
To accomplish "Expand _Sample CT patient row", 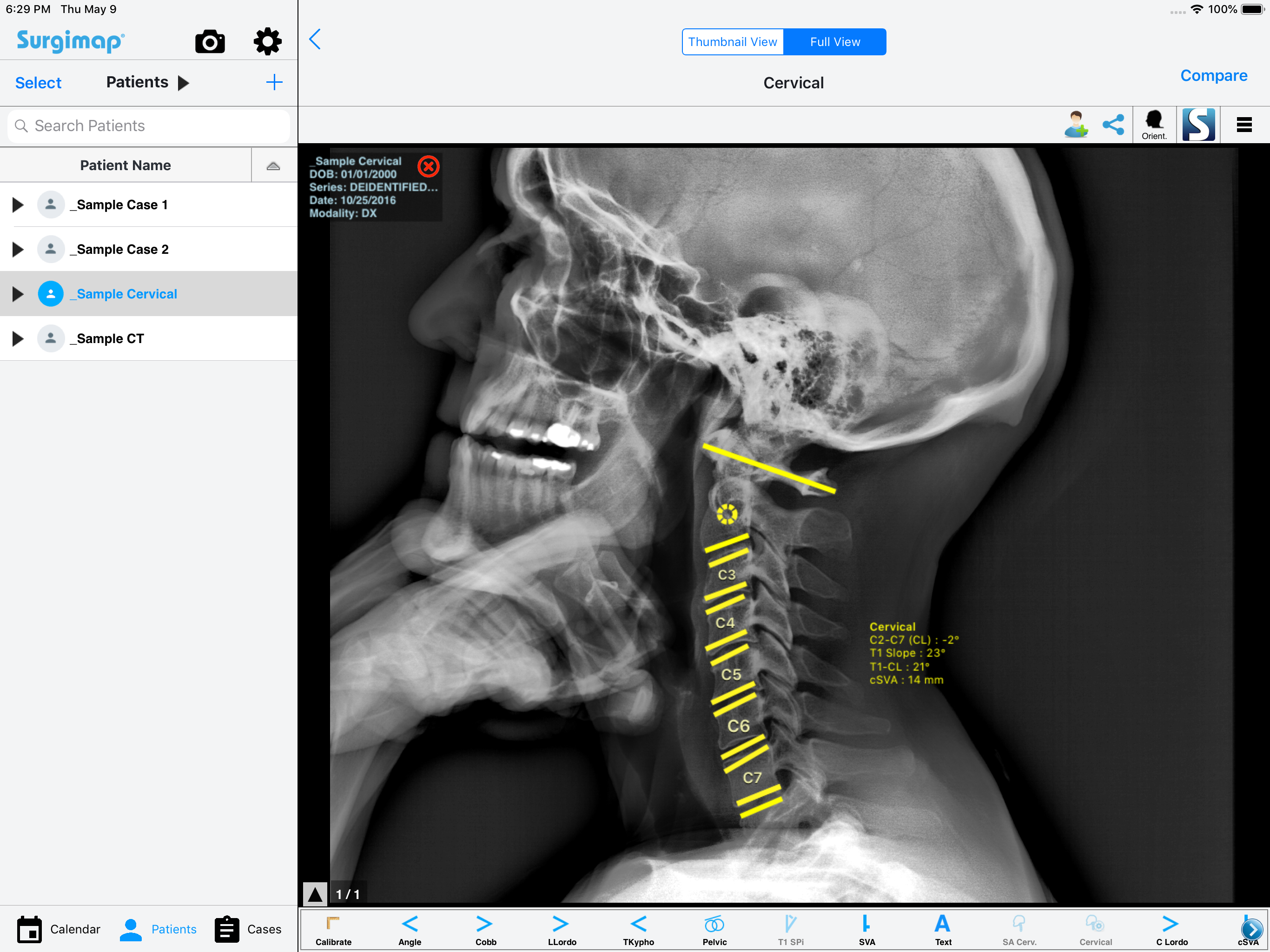I will pyautogui.click(x=19, y=338).
